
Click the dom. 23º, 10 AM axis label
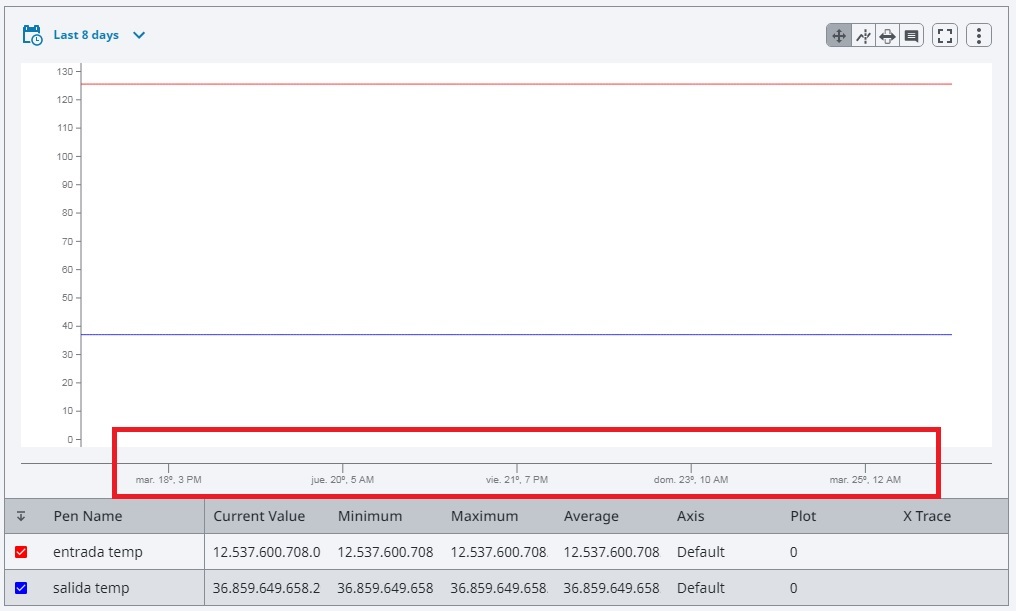(x=691, y=480)
